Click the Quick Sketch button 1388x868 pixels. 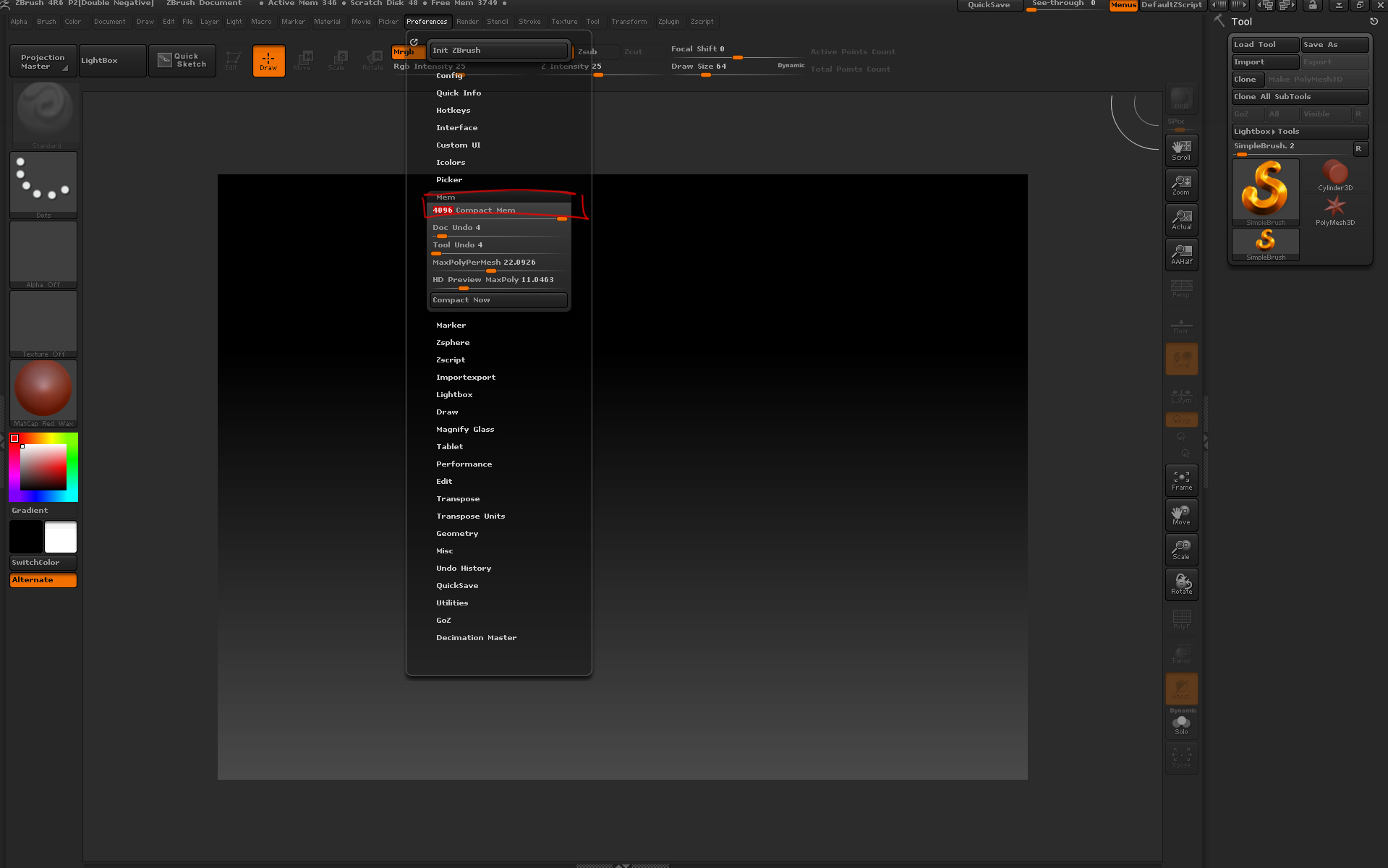(182, 61)
